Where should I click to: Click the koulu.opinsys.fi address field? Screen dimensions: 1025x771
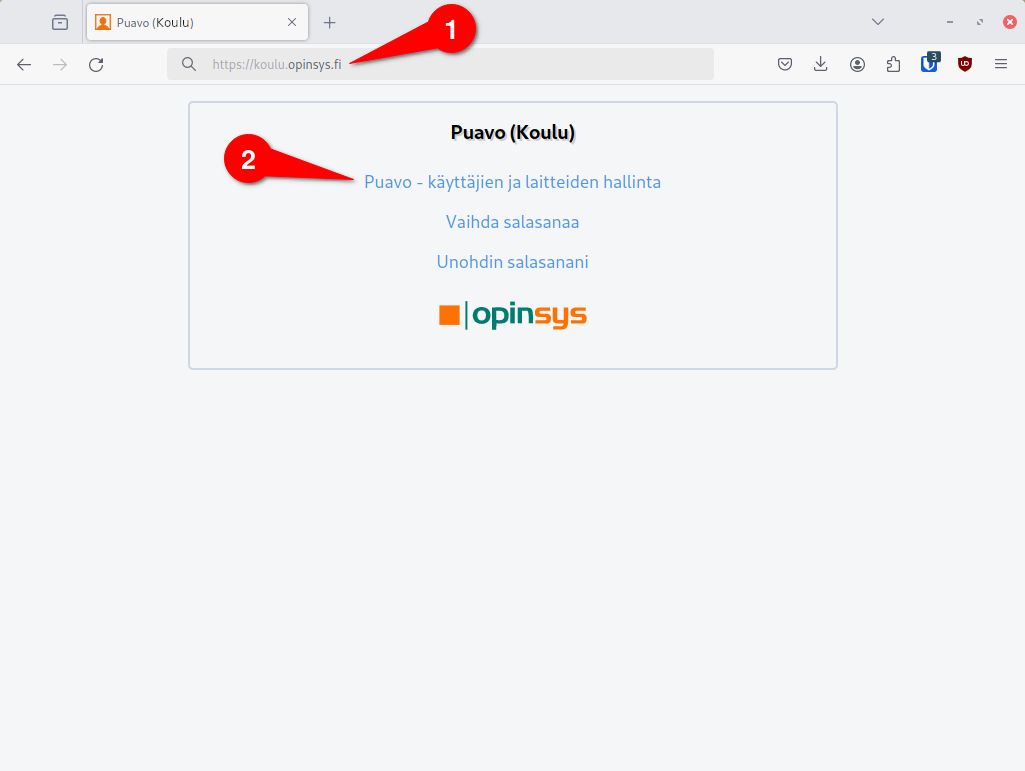click(440, 64)
